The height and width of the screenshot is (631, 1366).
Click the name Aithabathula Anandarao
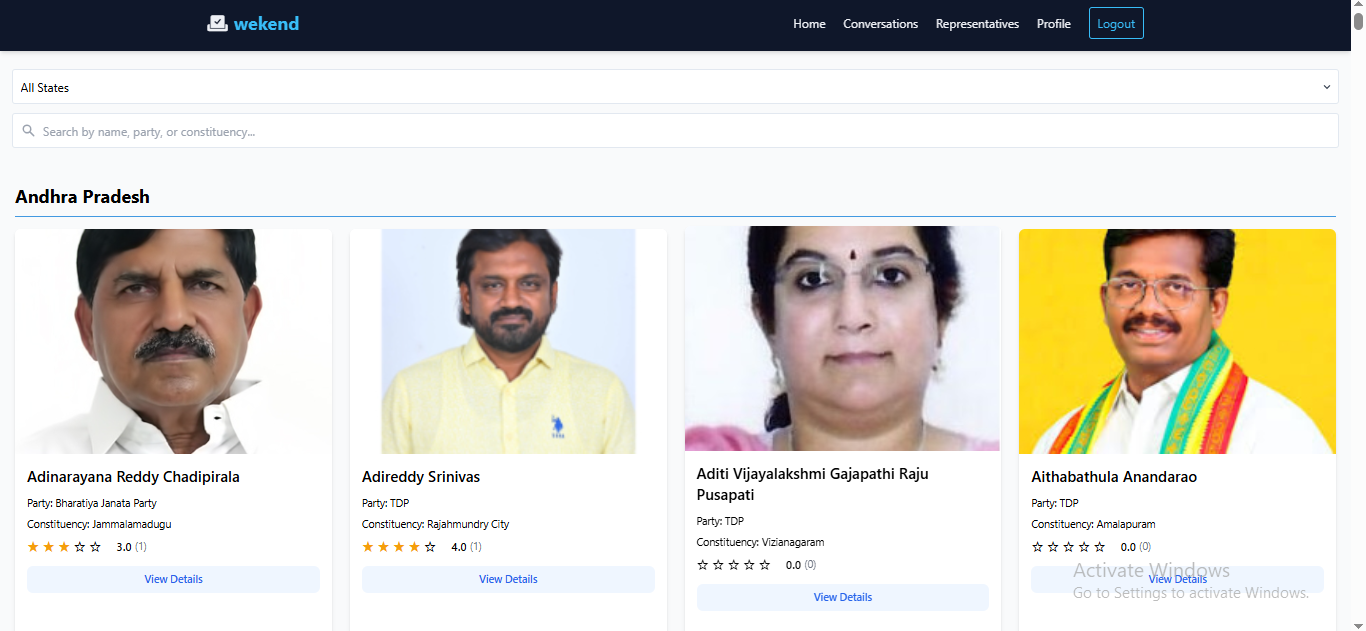[x=1114, y=477]
